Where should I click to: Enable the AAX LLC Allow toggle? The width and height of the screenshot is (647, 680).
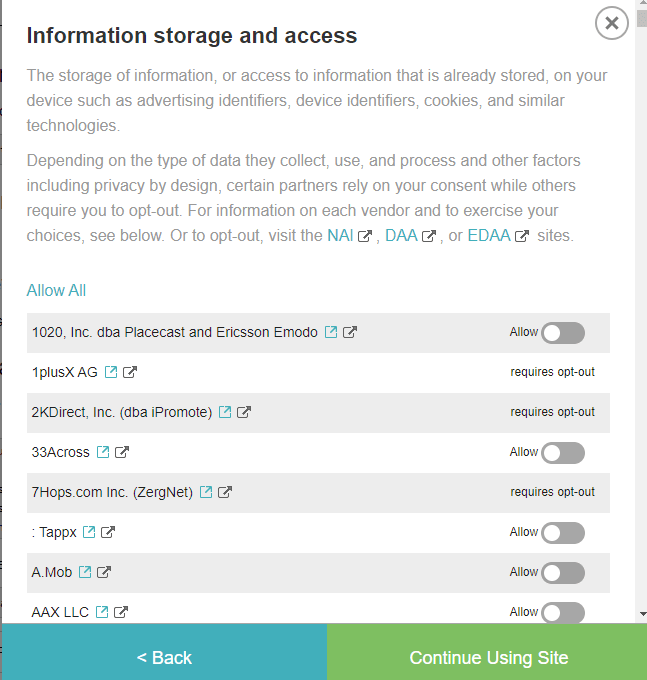[563, 612]
